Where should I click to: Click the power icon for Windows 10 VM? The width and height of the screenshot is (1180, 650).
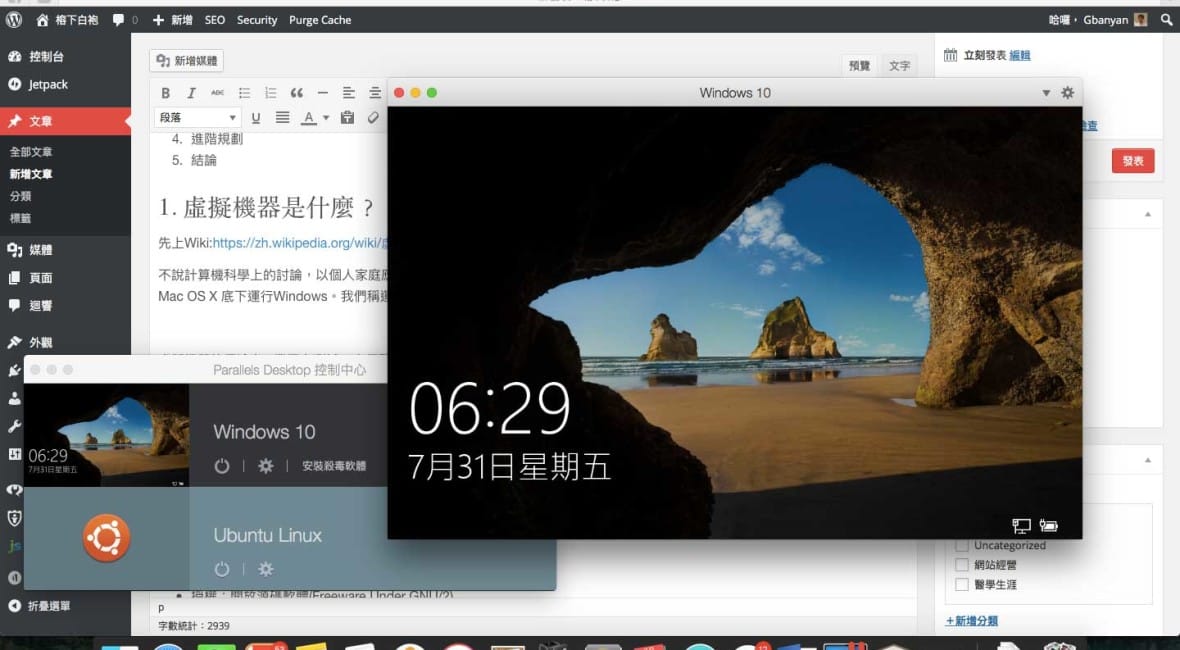pyautogui.click(x=222, y=466)
